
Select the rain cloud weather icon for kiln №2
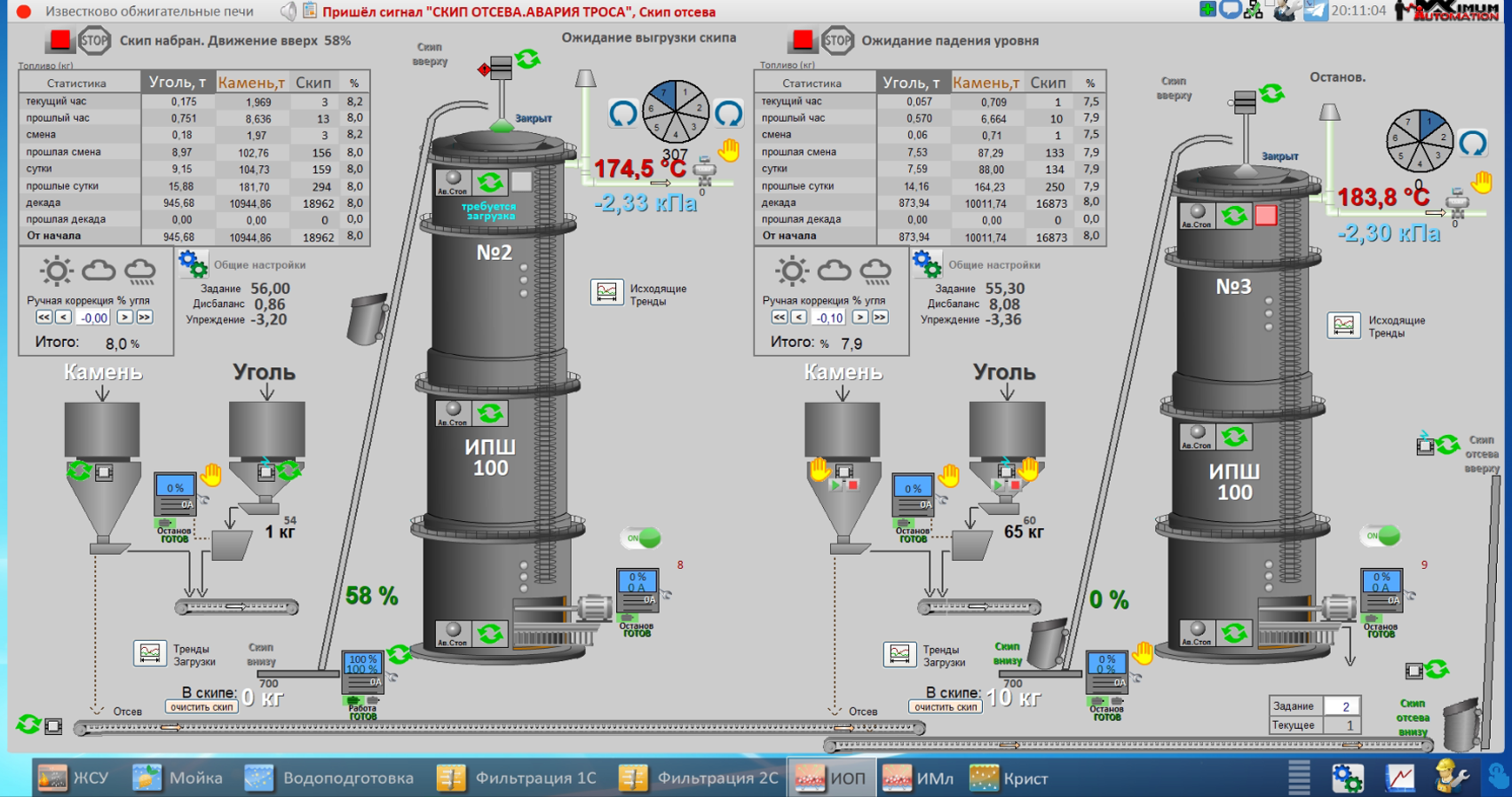tap(140, 272)
